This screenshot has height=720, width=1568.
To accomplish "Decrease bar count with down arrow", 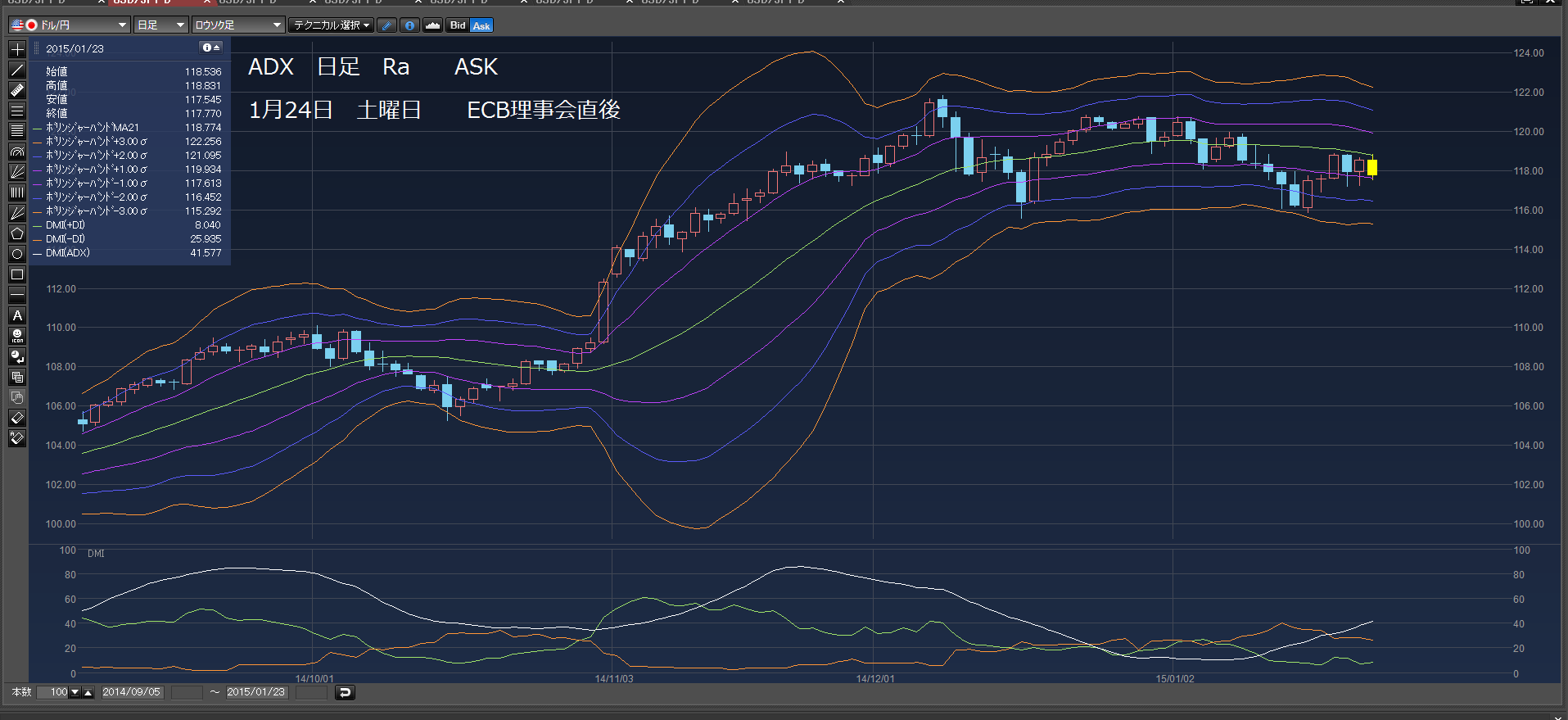I will [x=75, y=692].
